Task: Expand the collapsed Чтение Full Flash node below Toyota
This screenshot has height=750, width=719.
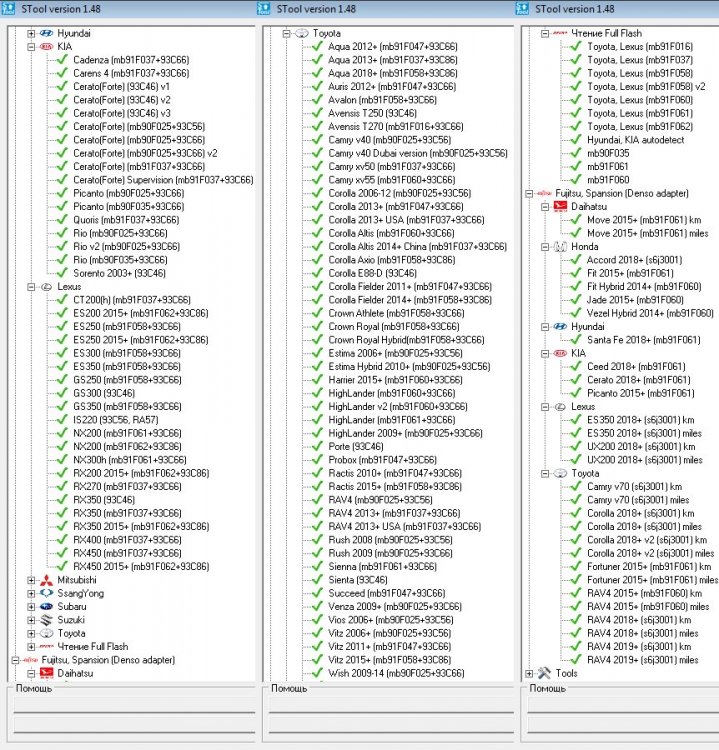Action: [x=31, y=647]
